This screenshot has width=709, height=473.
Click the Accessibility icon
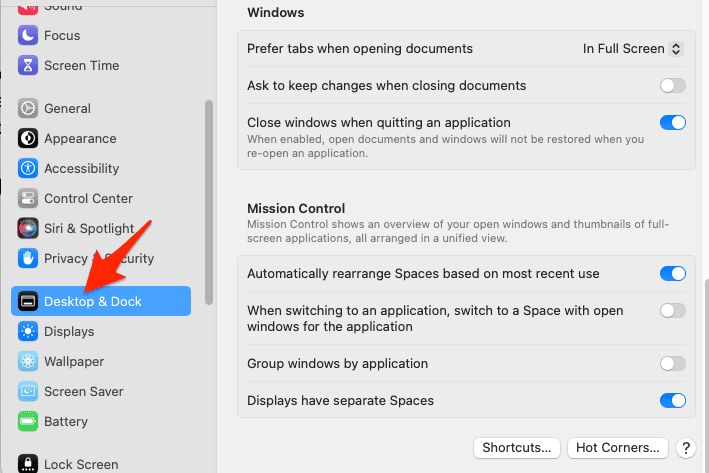coord(28,169)
